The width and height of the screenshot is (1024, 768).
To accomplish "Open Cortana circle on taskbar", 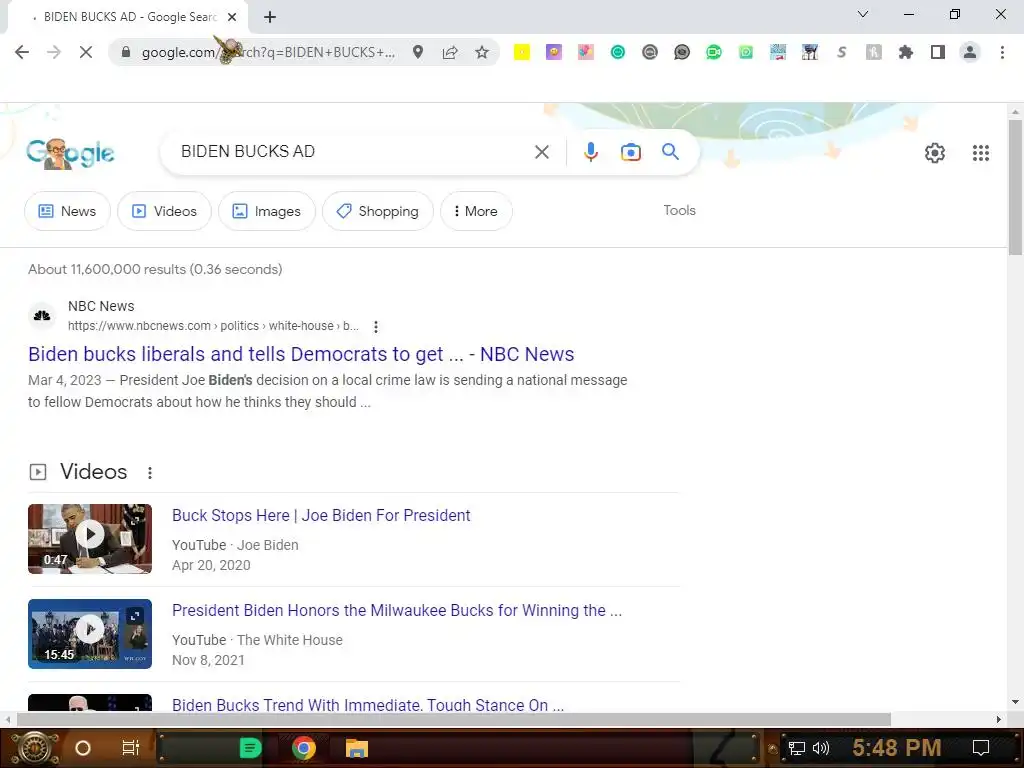I will 82,748.
